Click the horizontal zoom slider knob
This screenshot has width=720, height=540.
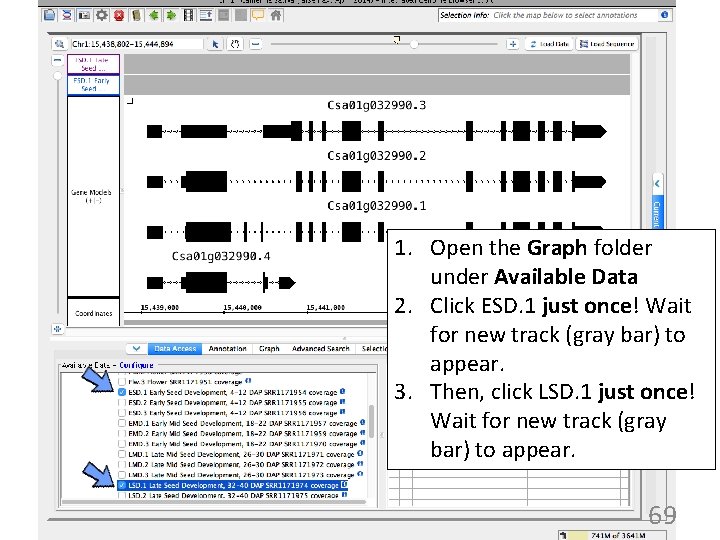(x=414, y=44)
